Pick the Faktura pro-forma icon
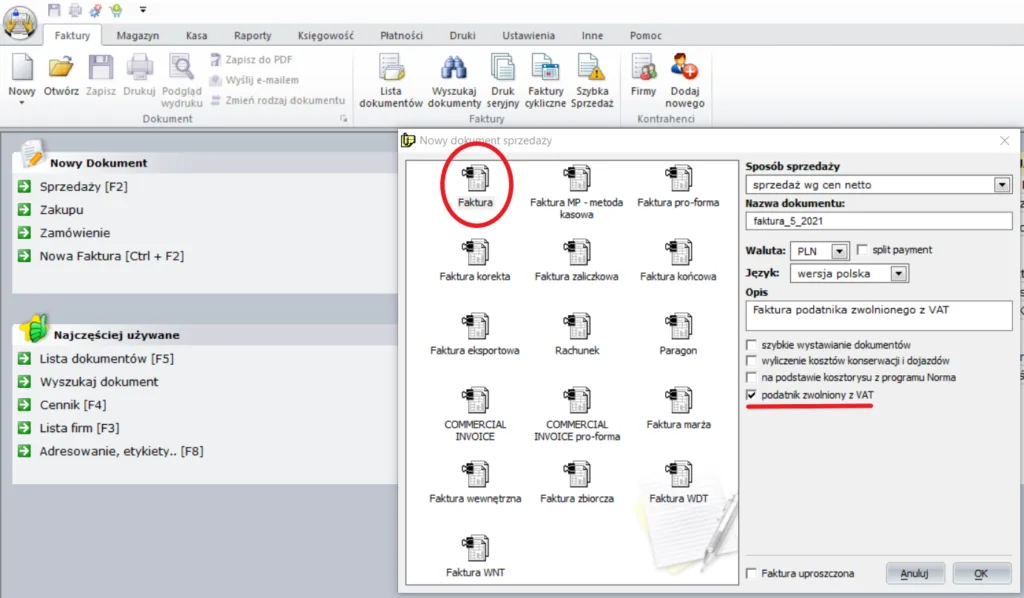Screen dimensions: 1024x598 click(678, 179)
